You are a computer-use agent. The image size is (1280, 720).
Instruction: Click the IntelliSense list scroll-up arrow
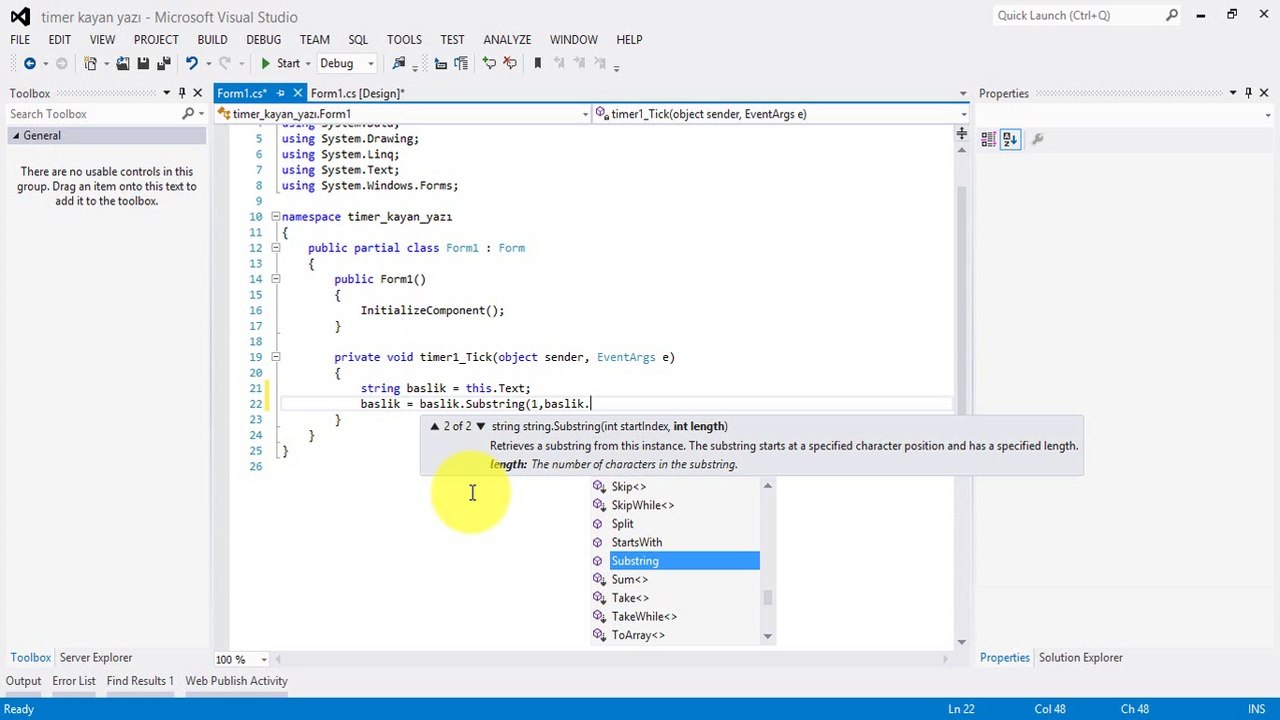coord(768,486)
